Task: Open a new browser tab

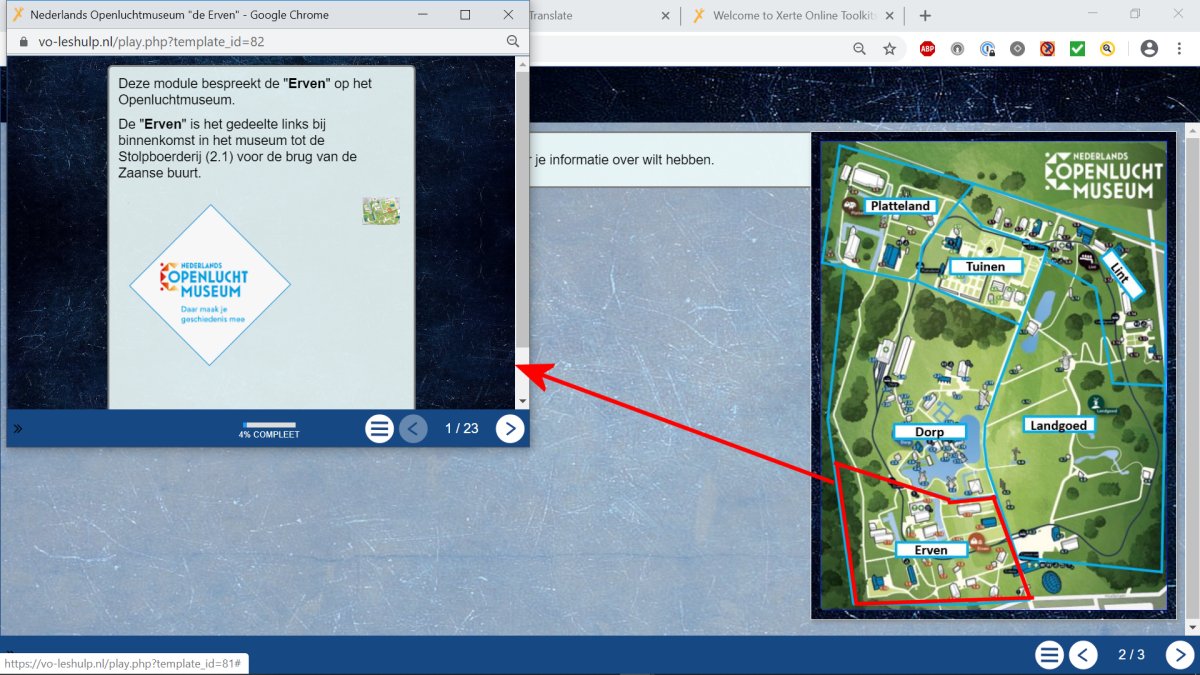Action: (925, 15)
